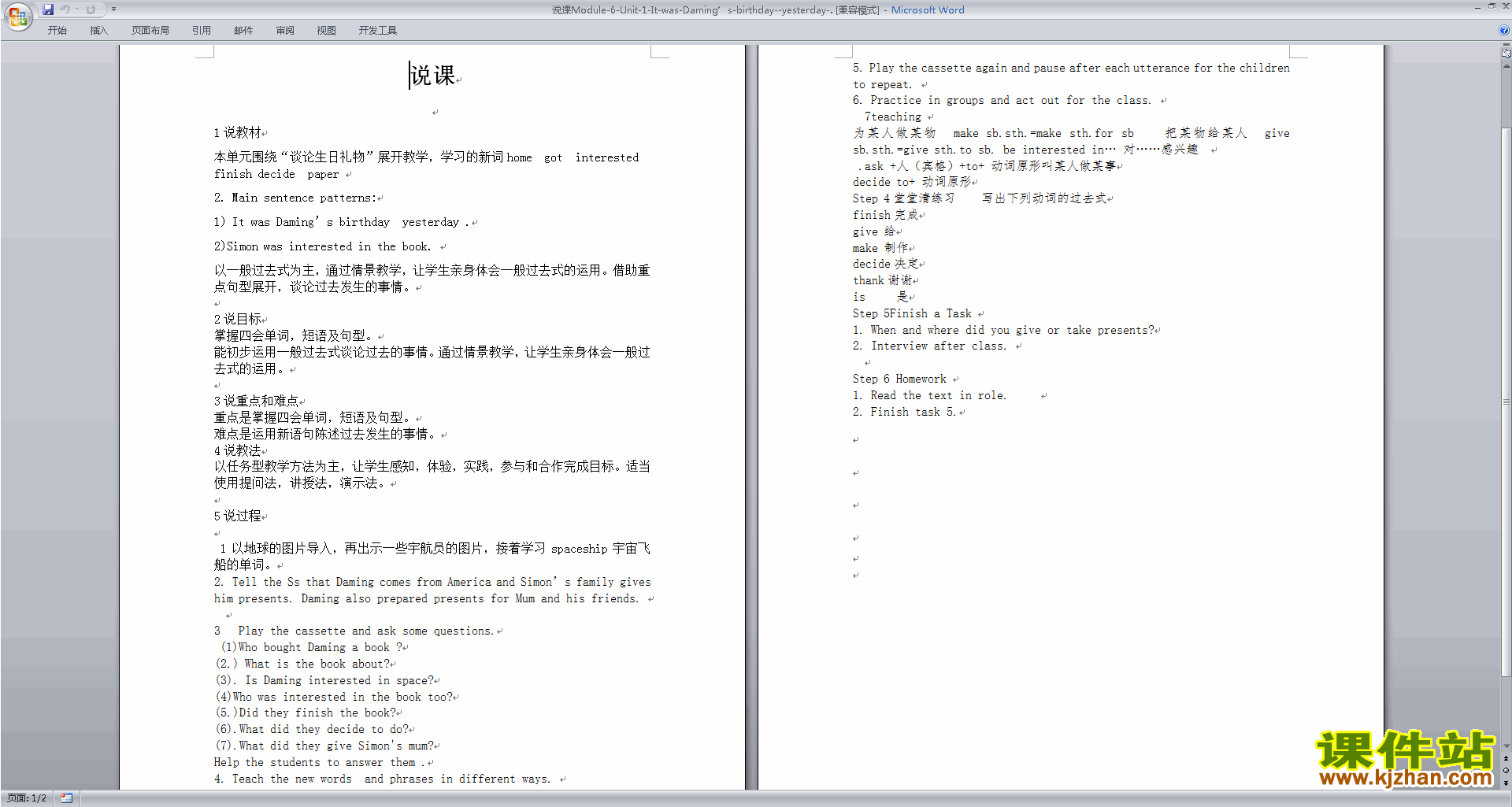Viewport: 1512px width, 807px height.
Task: Click the vertical scrollbar up arrow
Action: coord(1506,66)
